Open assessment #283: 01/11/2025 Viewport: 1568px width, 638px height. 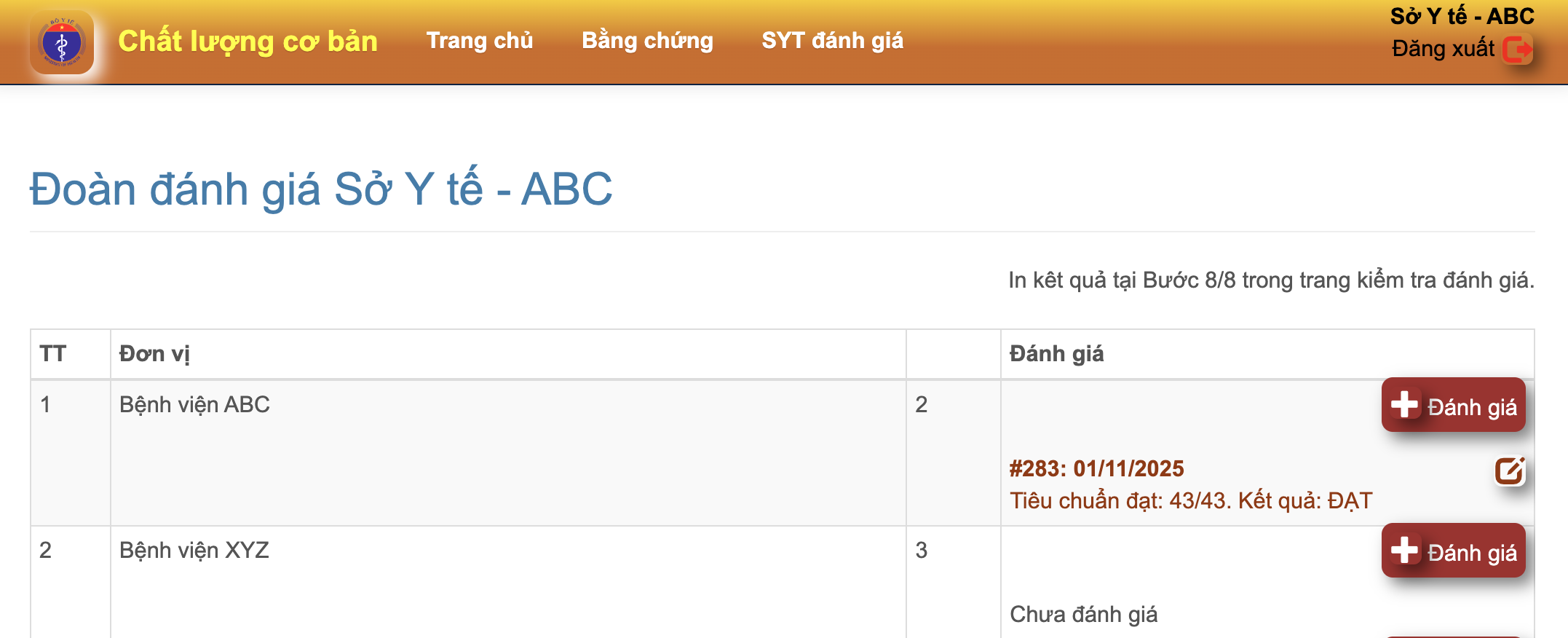tap(1096, 468)
